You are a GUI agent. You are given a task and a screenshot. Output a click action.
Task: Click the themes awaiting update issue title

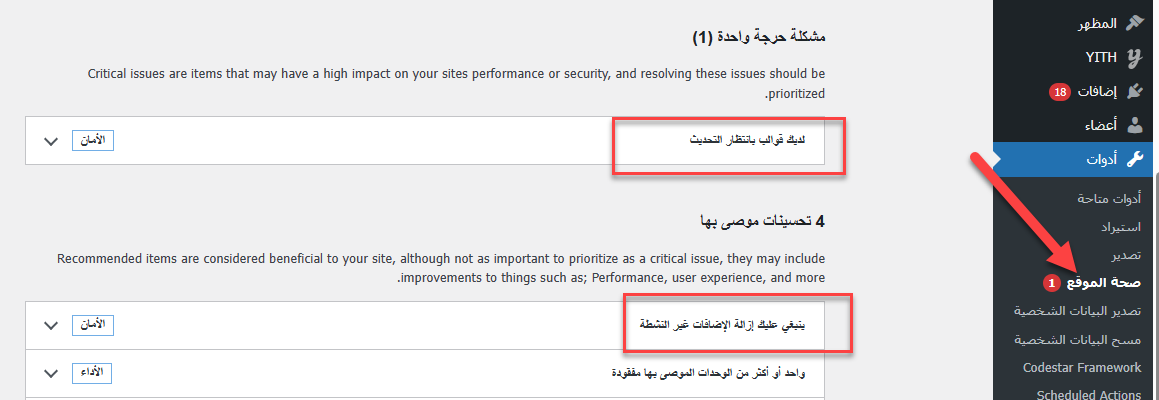pos(754,141)
